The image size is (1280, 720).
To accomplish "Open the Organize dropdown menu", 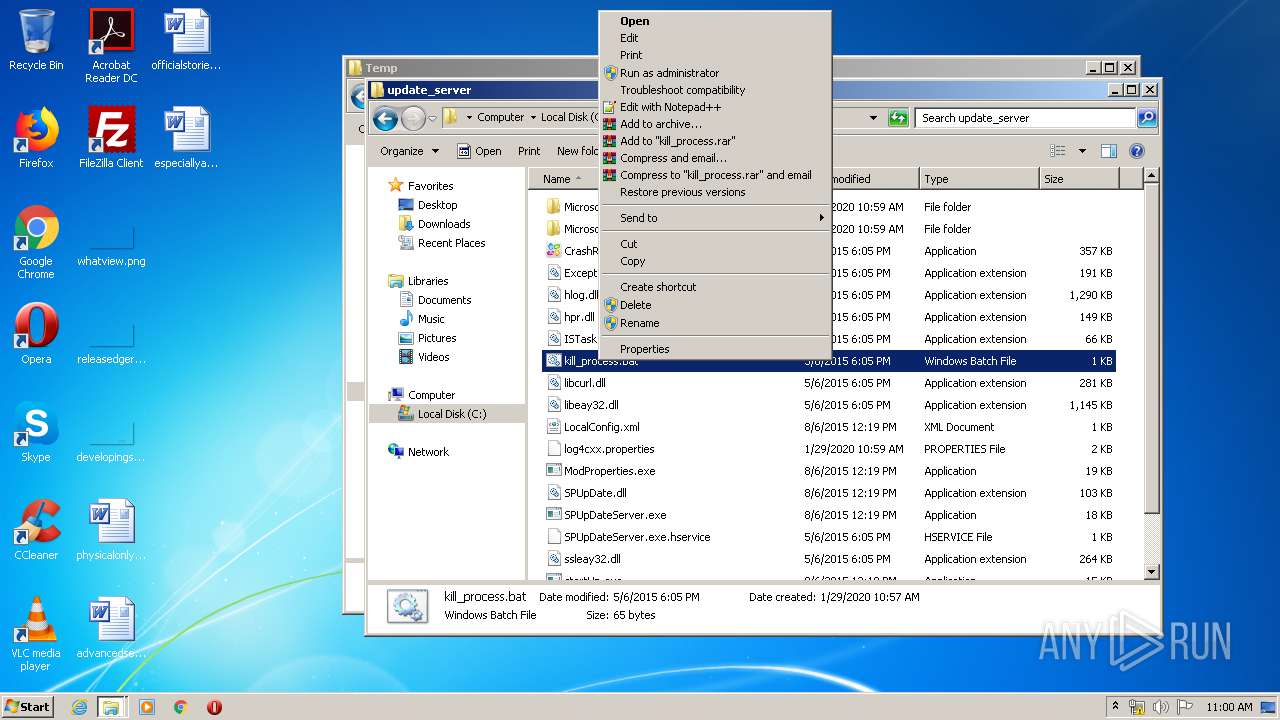I will point(409,151).
